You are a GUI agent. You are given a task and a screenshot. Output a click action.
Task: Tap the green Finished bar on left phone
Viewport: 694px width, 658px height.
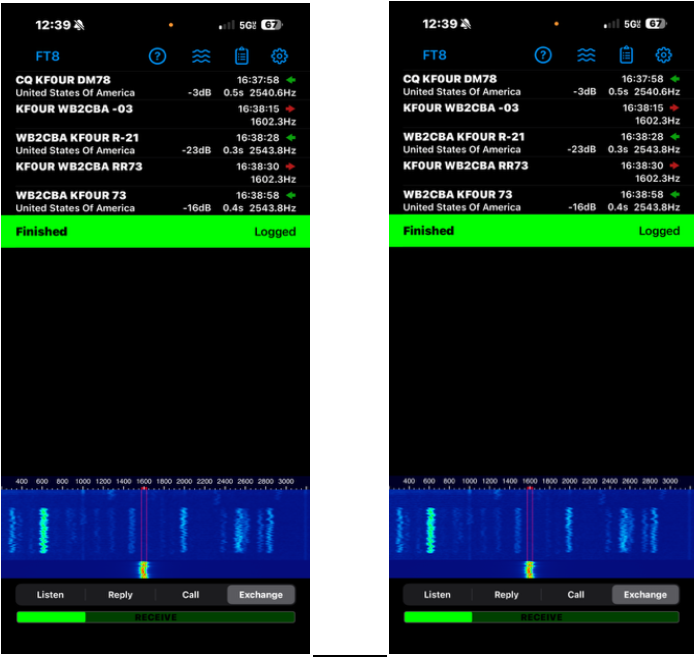coord(155,231)
